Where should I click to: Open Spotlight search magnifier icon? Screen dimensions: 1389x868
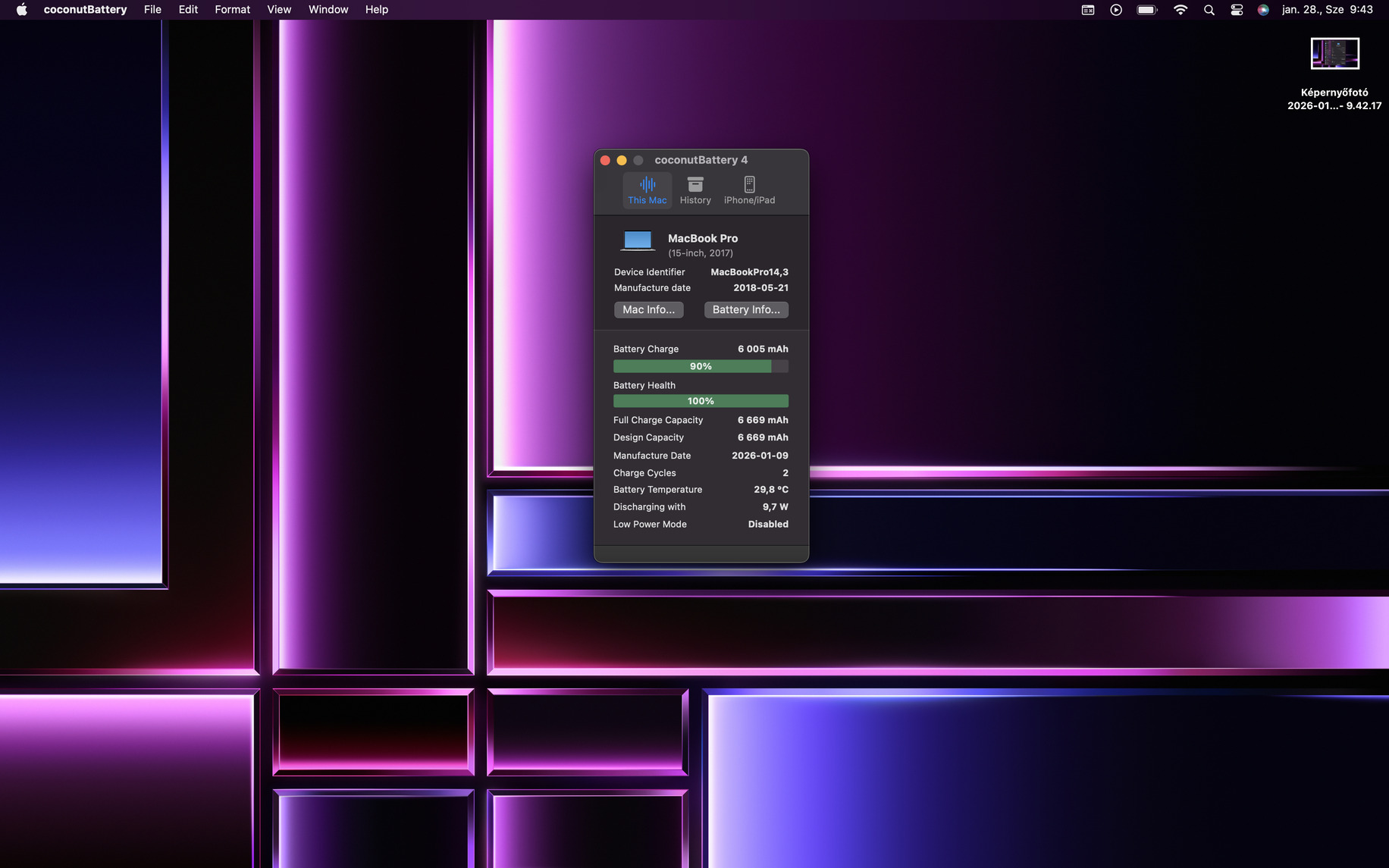[1209, 10]
